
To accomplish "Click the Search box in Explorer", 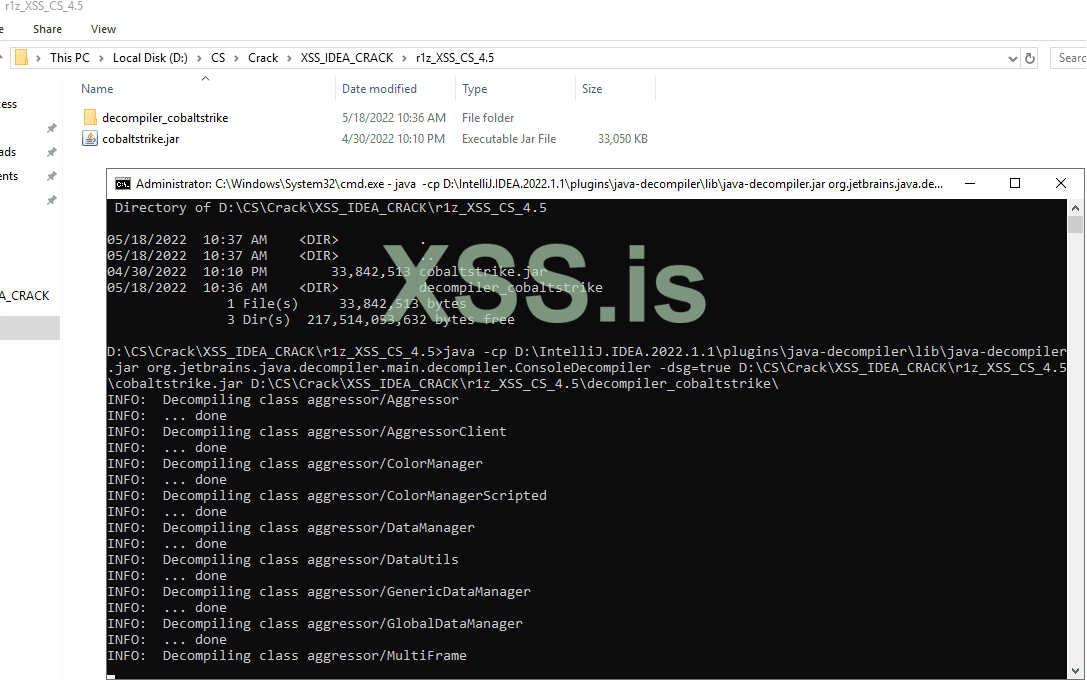I will pos(1069,58).
